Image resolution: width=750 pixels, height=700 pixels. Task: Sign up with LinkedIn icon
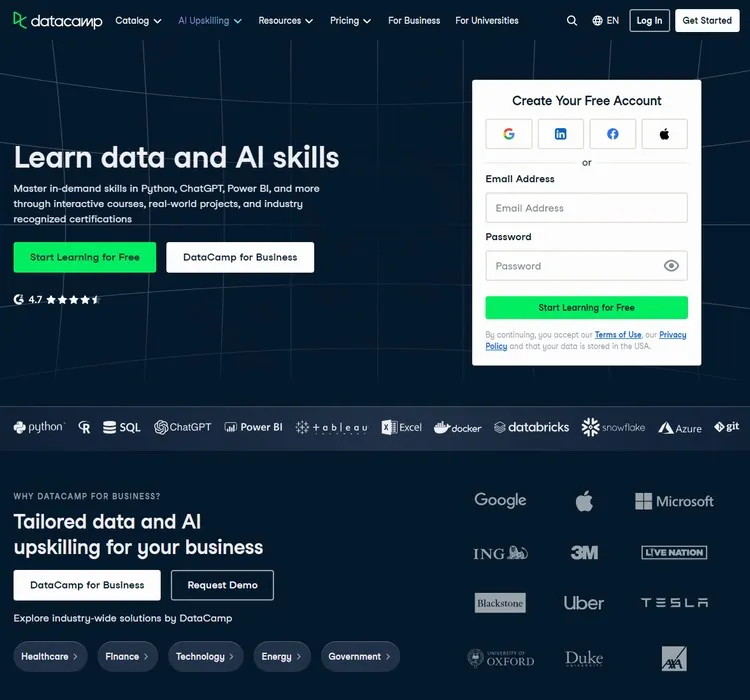561,134
